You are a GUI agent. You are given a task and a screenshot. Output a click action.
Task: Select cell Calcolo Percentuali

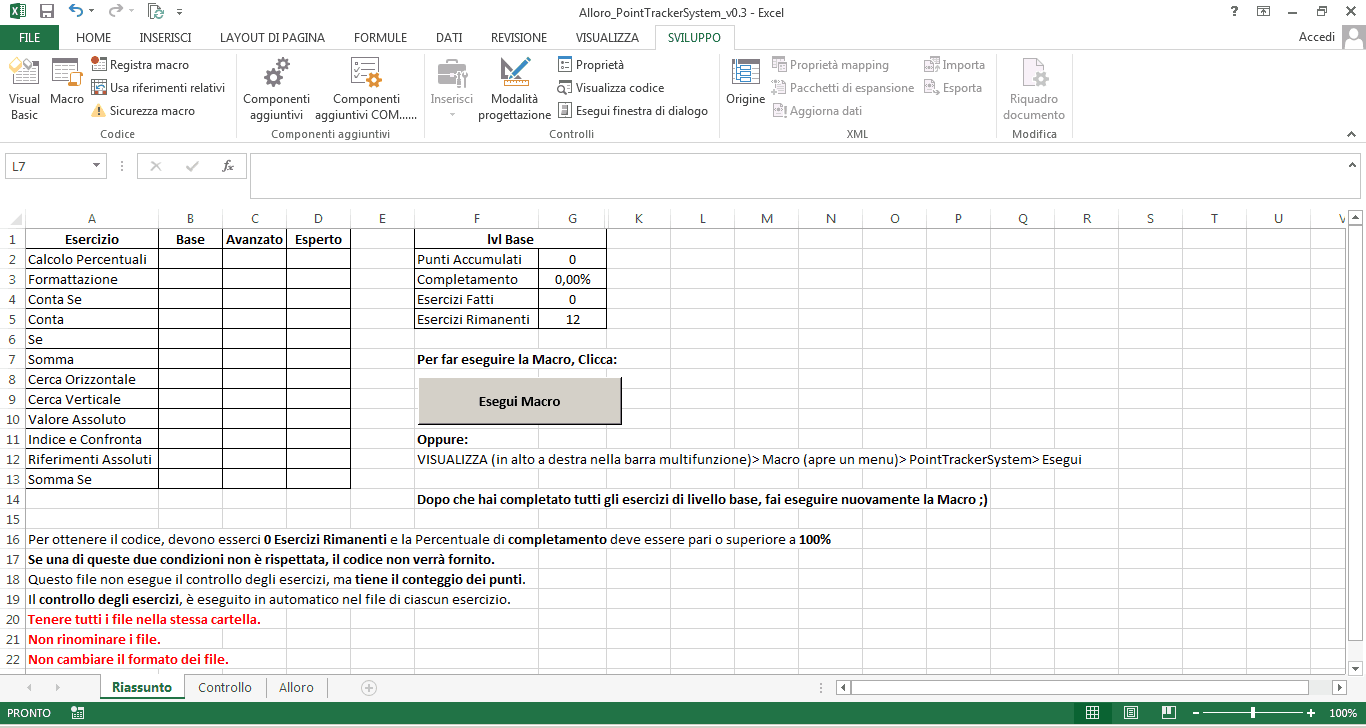(x=92, y=259)
